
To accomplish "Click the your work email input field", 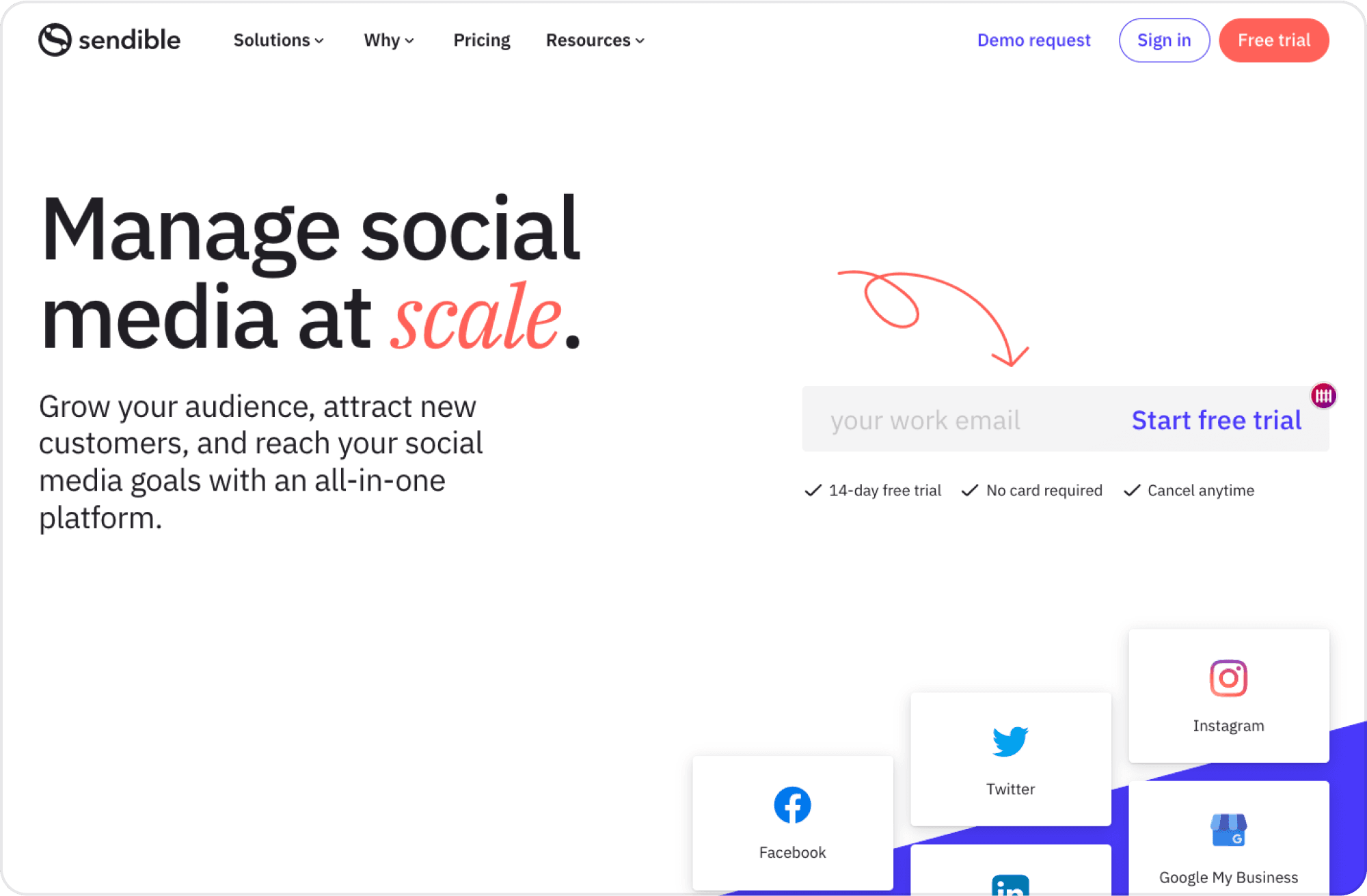I will pos(925,419).
